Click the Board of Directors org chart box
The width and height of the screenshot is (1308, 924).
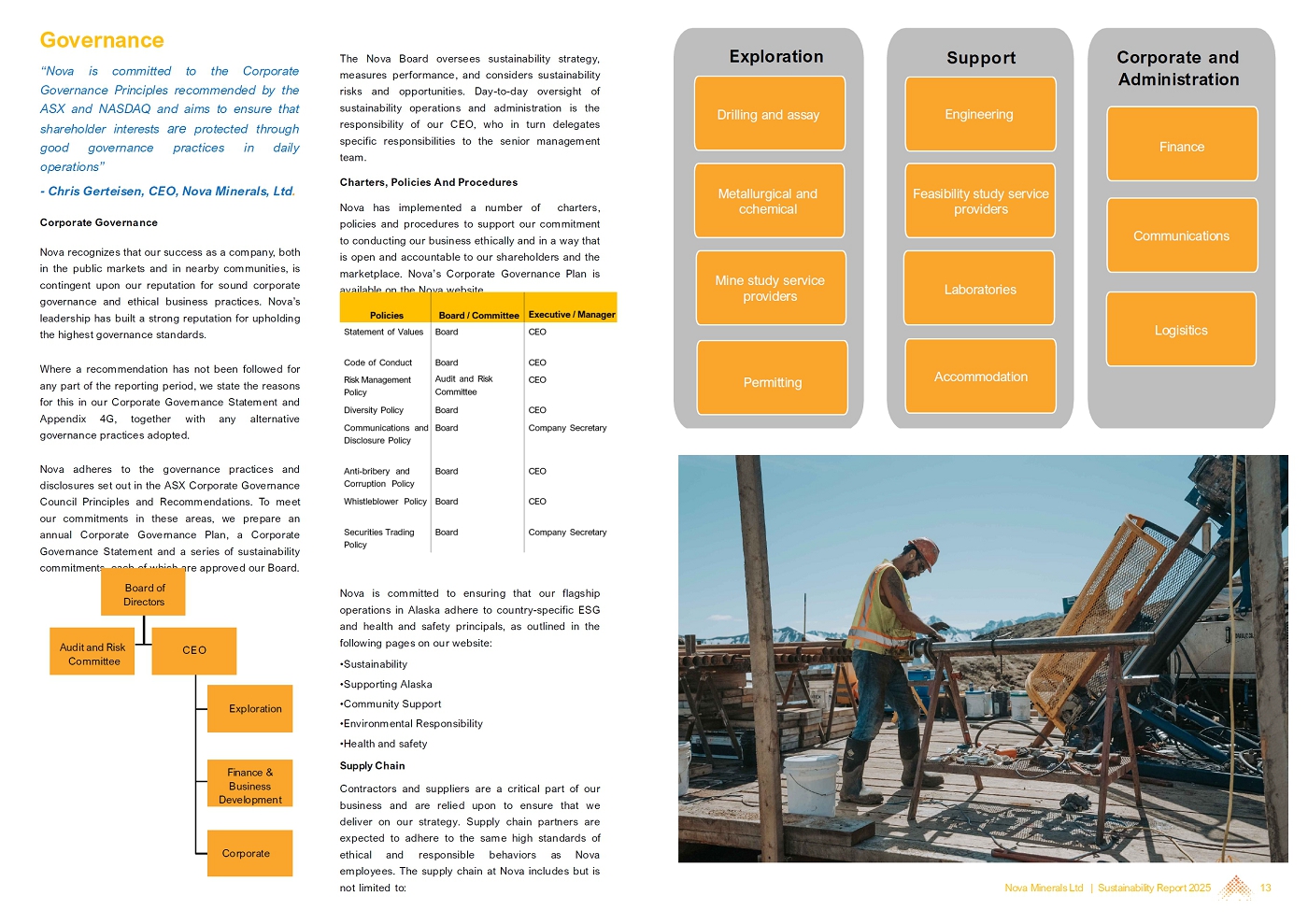click(x=144, y=594)
